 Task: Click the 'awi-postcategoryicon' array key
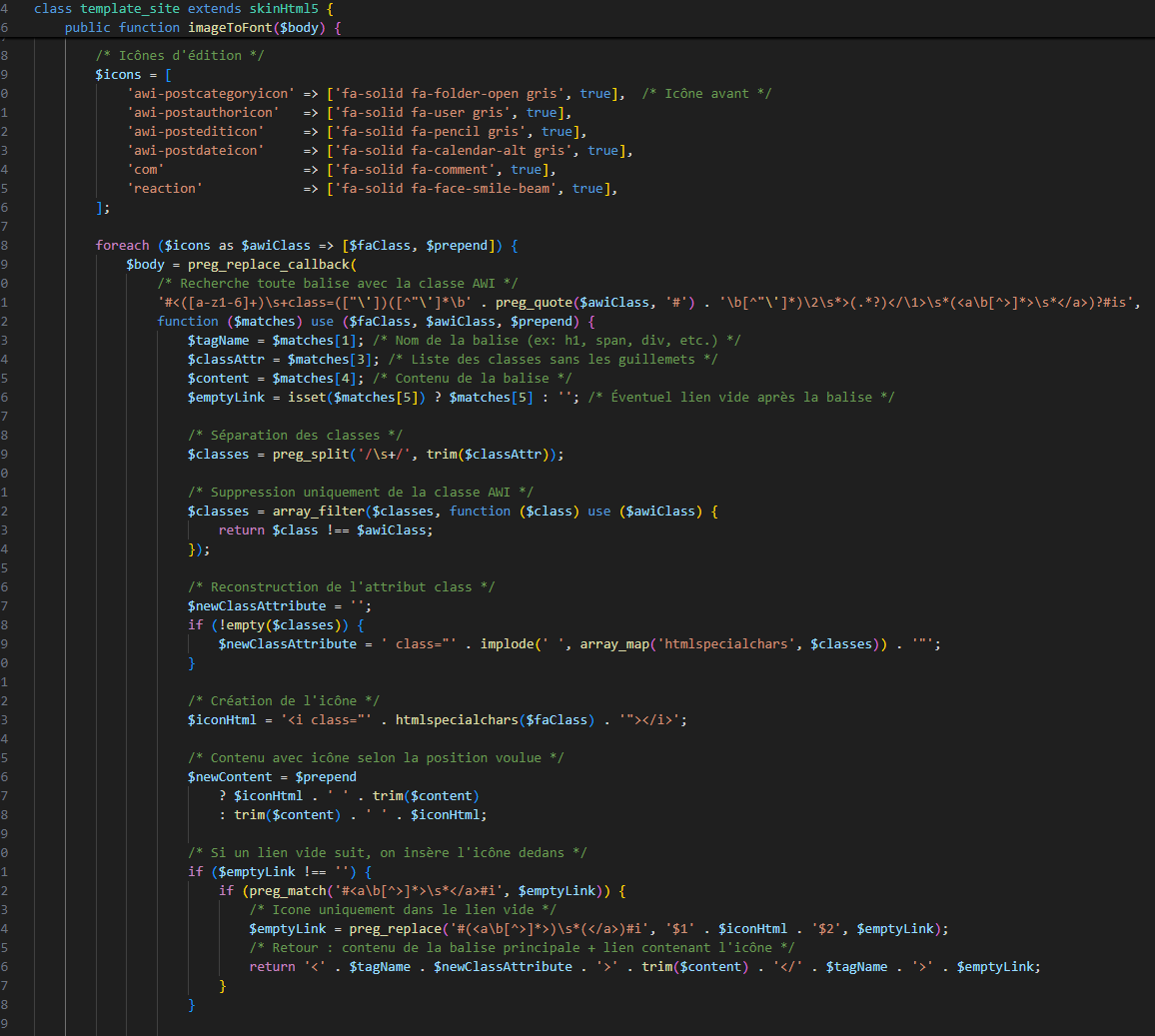tap(211, 94)
